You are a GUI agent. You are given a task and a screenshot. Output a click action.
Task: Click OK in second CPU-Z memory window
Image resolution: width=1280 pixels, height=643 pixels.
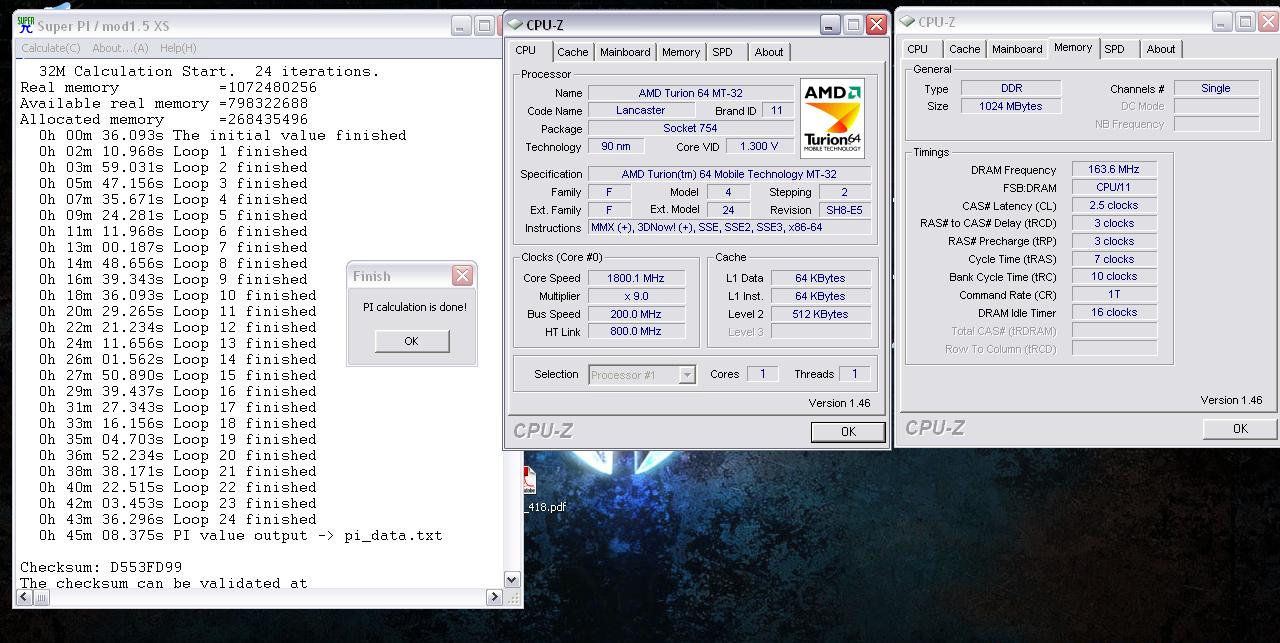[x=1240, y=428]
